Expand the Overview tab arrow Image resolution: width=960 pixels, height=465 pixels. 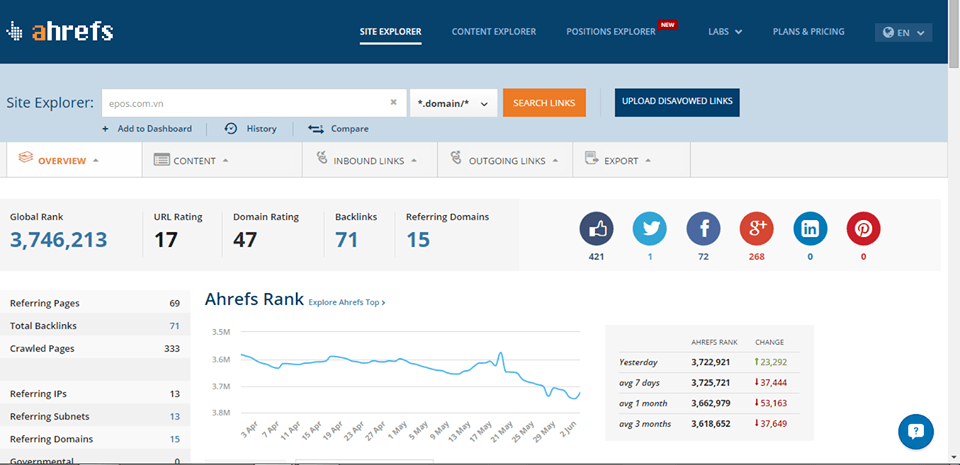(96, 160)
